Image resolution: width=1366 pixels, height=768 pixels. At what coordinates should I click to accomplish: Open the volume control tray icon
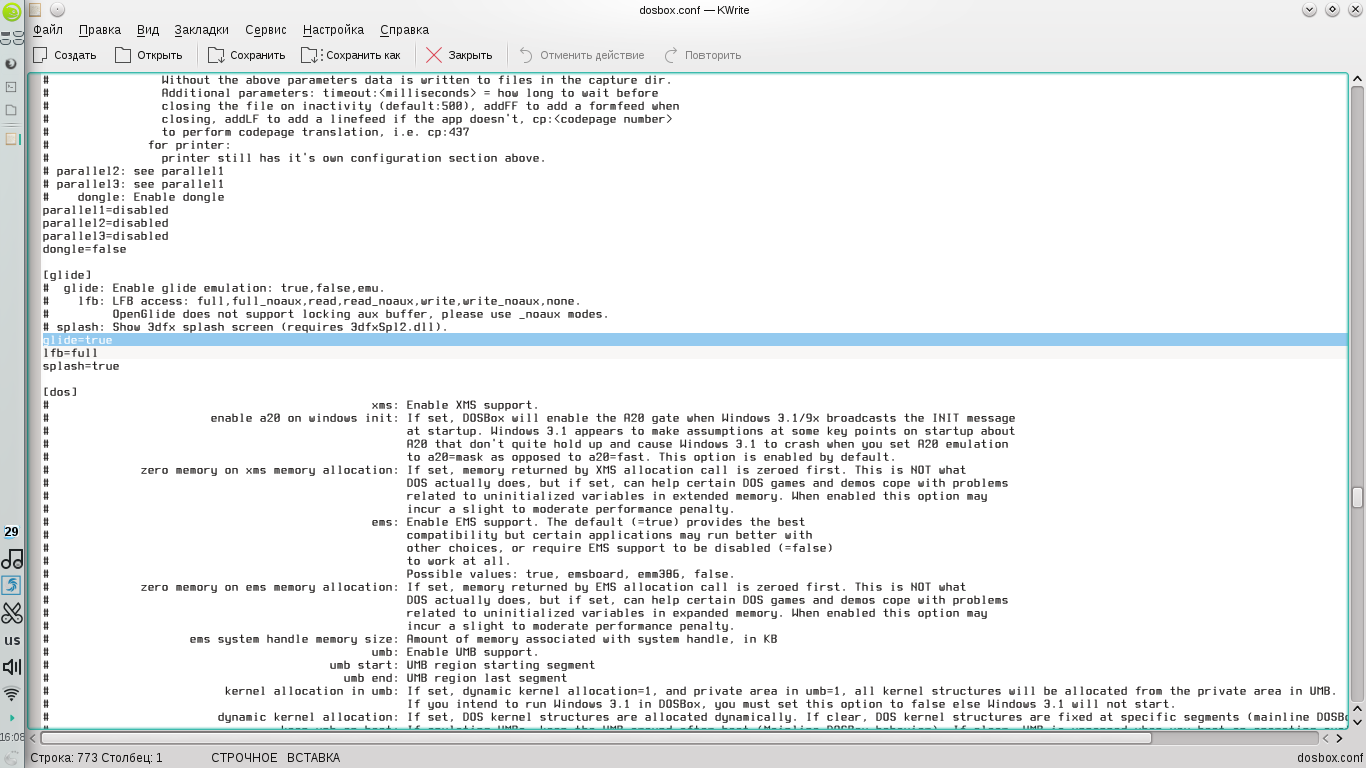(12, 667)
